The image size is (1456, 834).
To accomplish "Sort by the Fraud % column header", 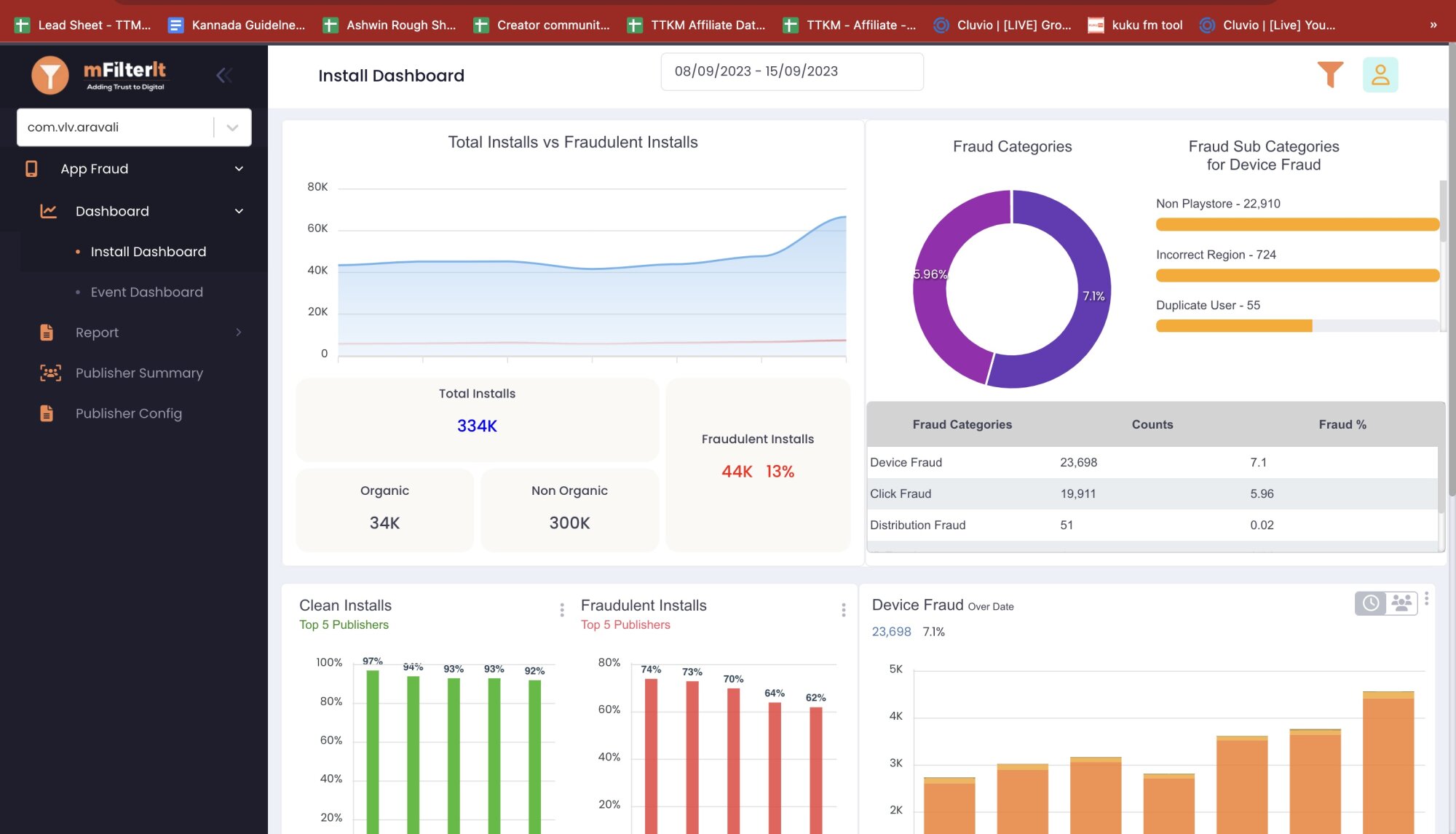I will pos(1342,424).
